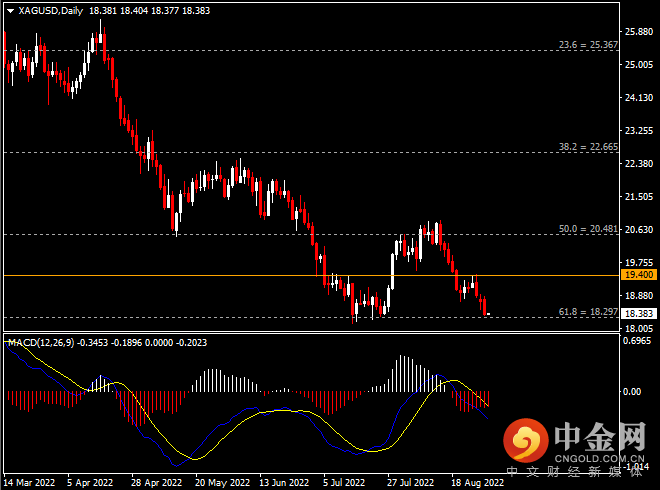The height and width of the screenshot is (490, 660).
Task: Click the 14 Mar 2022 date marker
Action: (x=29, y=482)
